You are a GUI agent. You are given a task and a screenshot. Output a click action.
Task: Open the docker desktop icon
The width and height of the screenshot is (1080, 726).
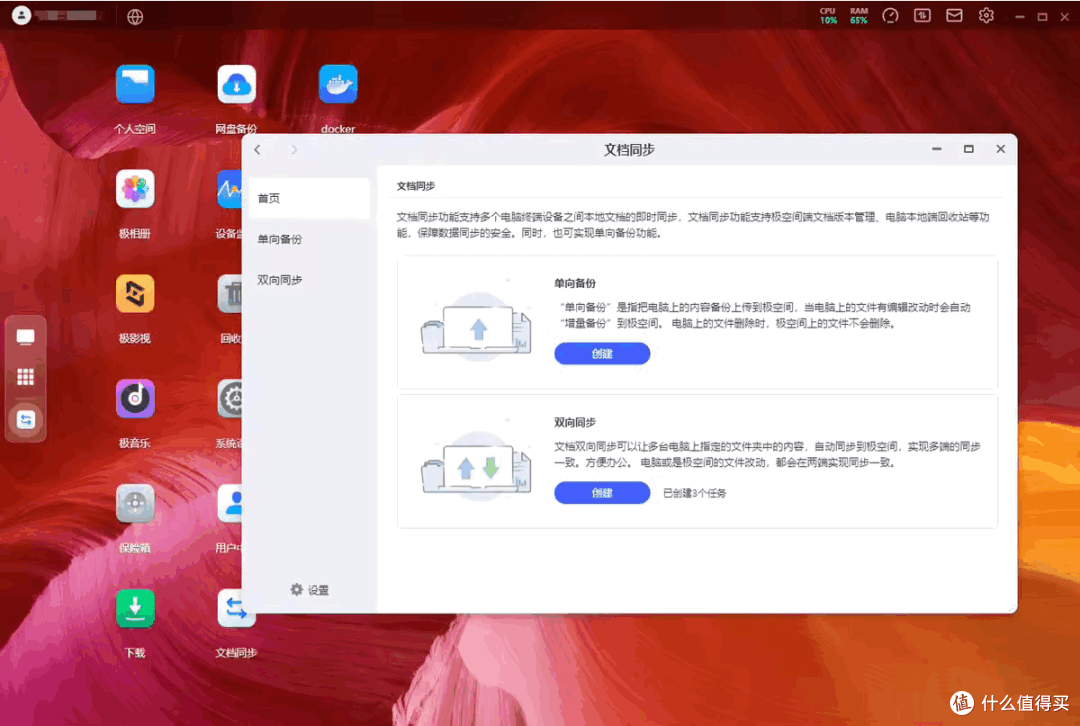click(338, 85)
